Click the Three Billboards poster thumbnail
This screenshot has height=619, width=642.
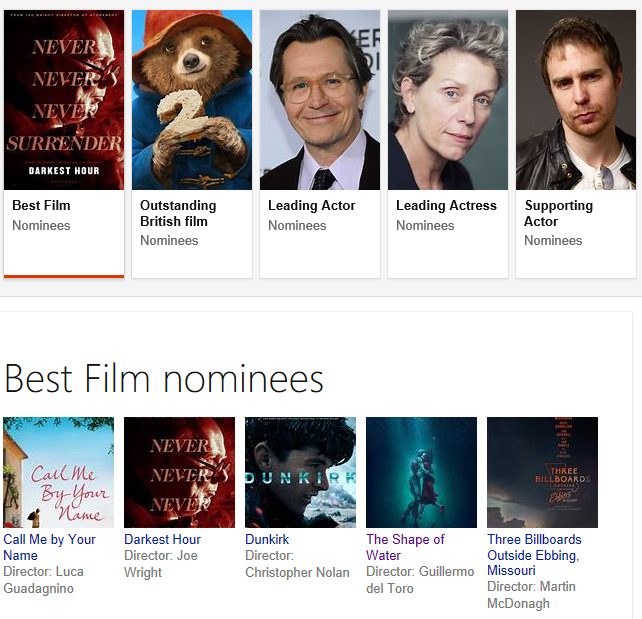coord(543,472)
